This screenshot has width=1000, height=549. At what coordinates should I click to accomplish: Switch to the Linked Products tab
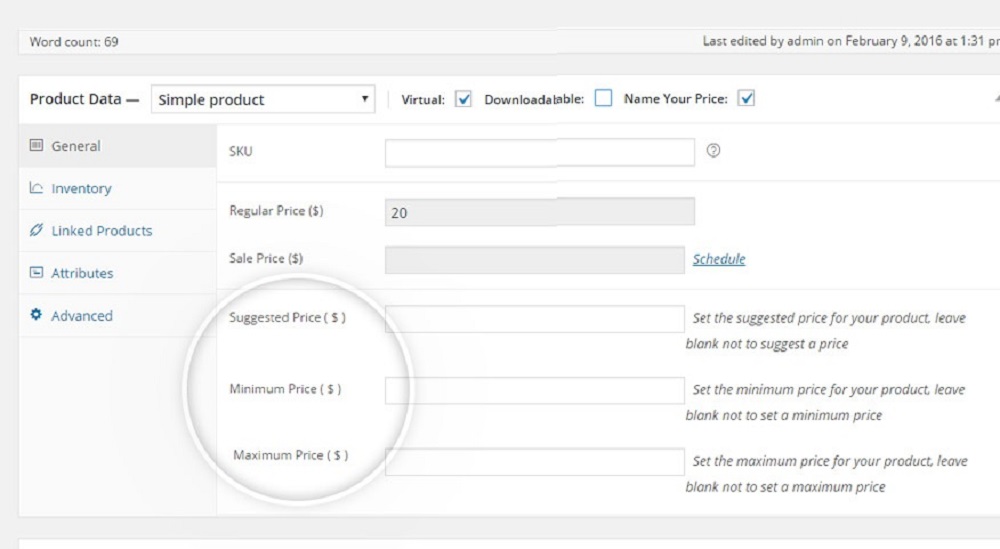[x=118, y=231]
